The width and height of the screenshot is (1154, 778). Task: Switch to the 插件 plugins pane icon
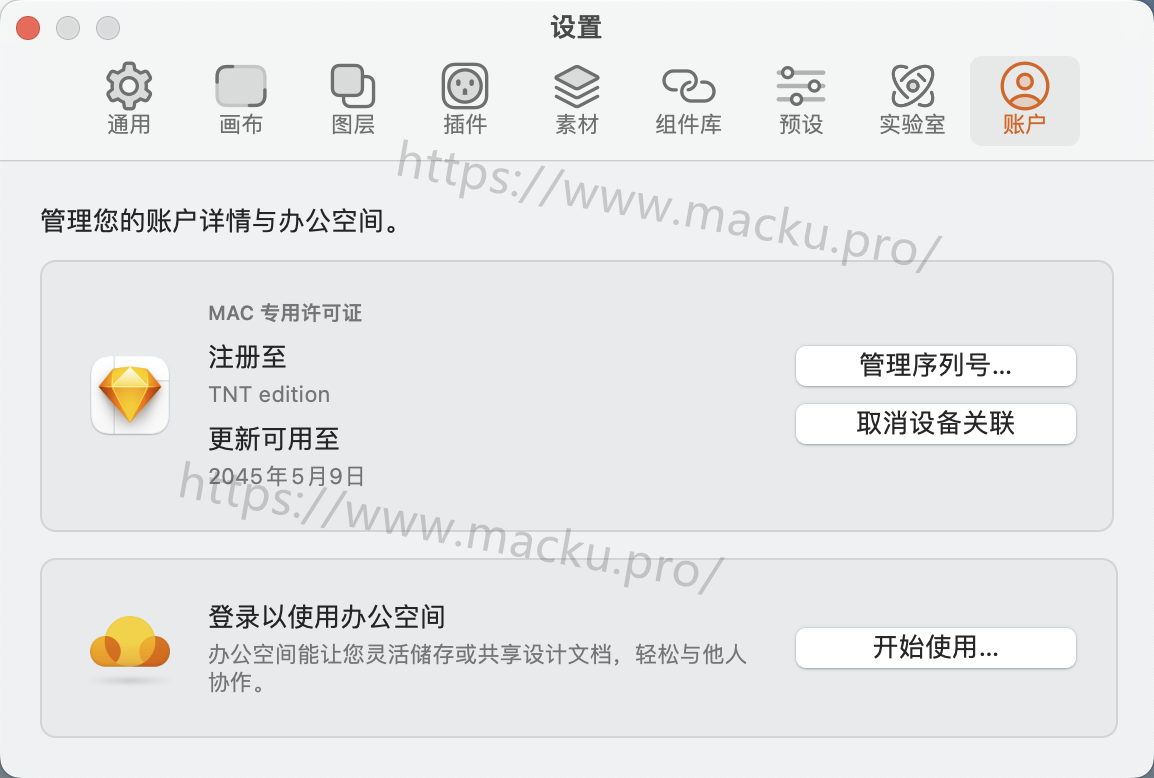pos(465,86)
